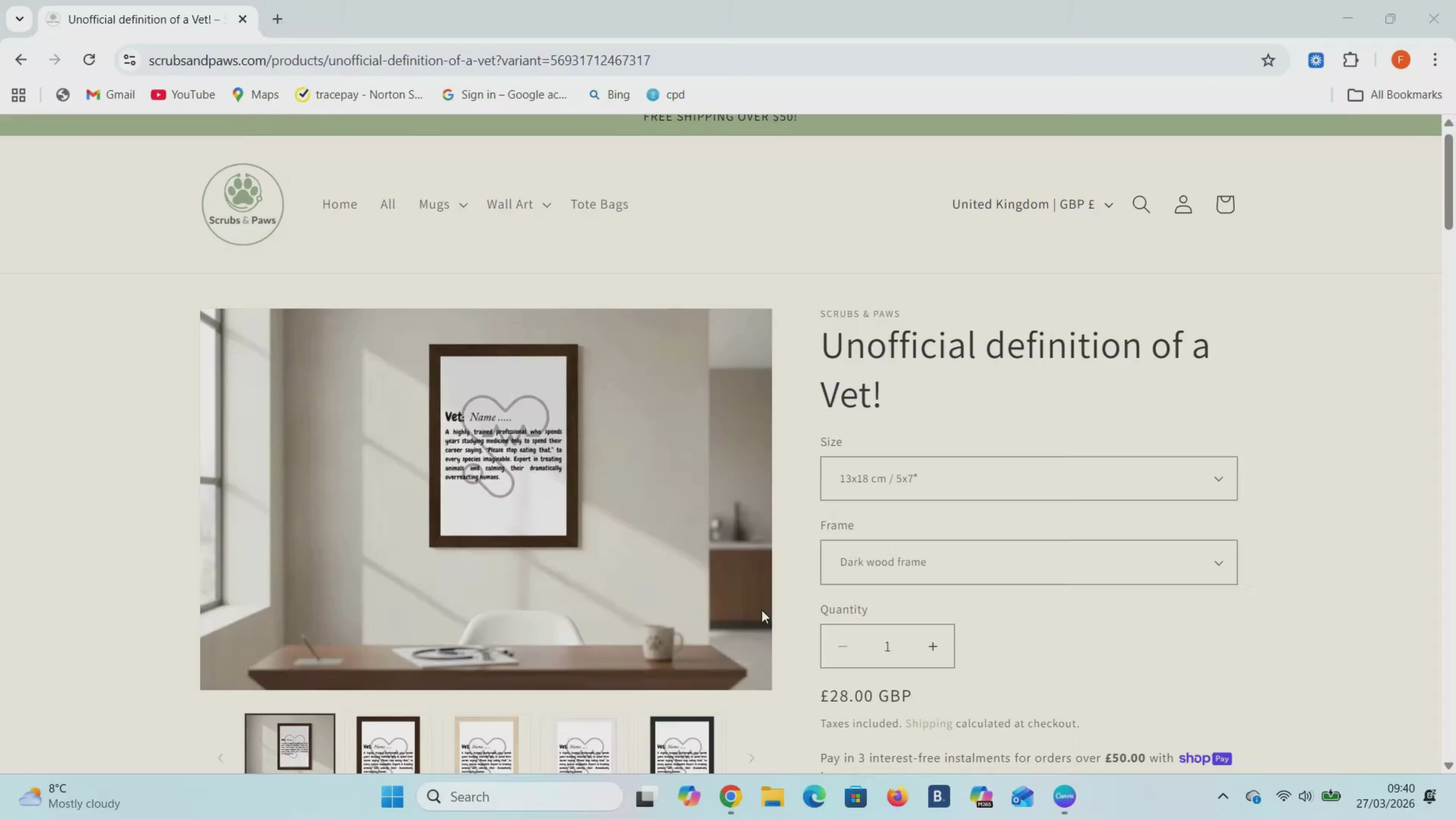The image size is (1456, 819).
Task: Open the Tote Bags page
Action: [x=599, y=205]
